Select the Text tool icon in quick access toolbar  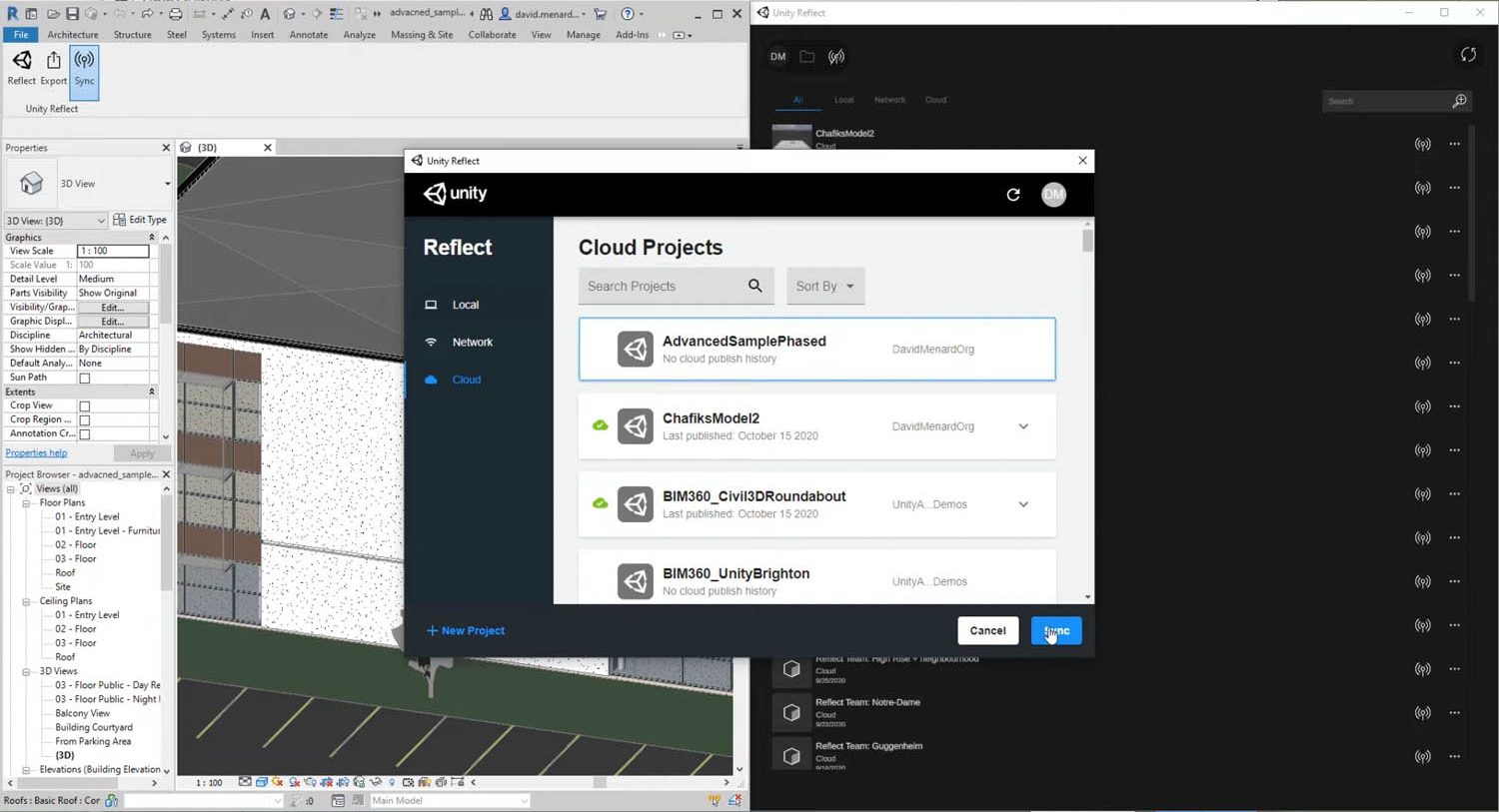tap(265, 14)
